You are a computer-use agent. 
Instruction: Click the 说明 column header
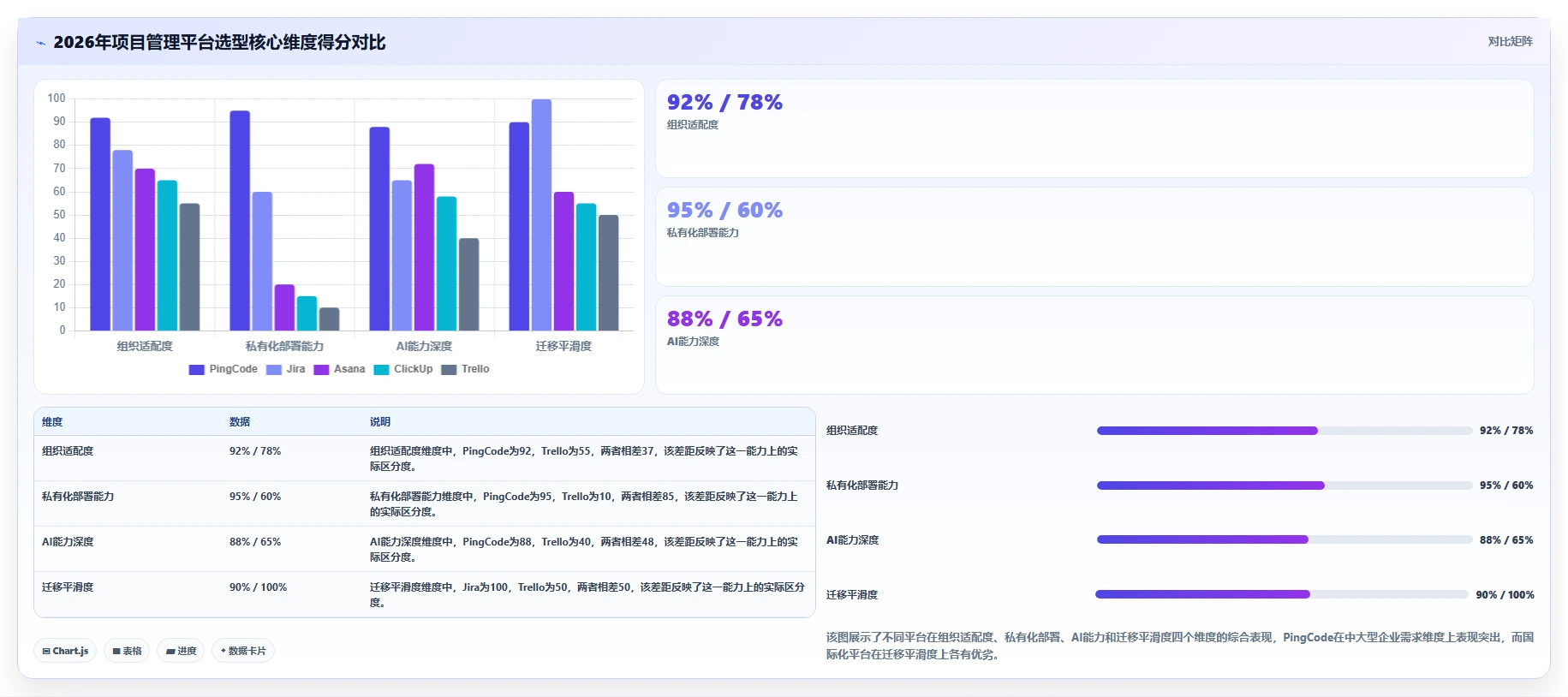pyautogui.click(x=380, y=422)
